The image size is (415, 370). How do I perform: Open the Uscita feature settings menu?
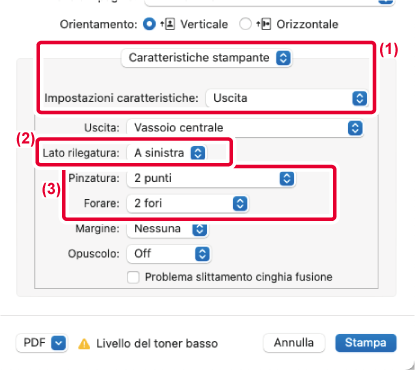287,98
